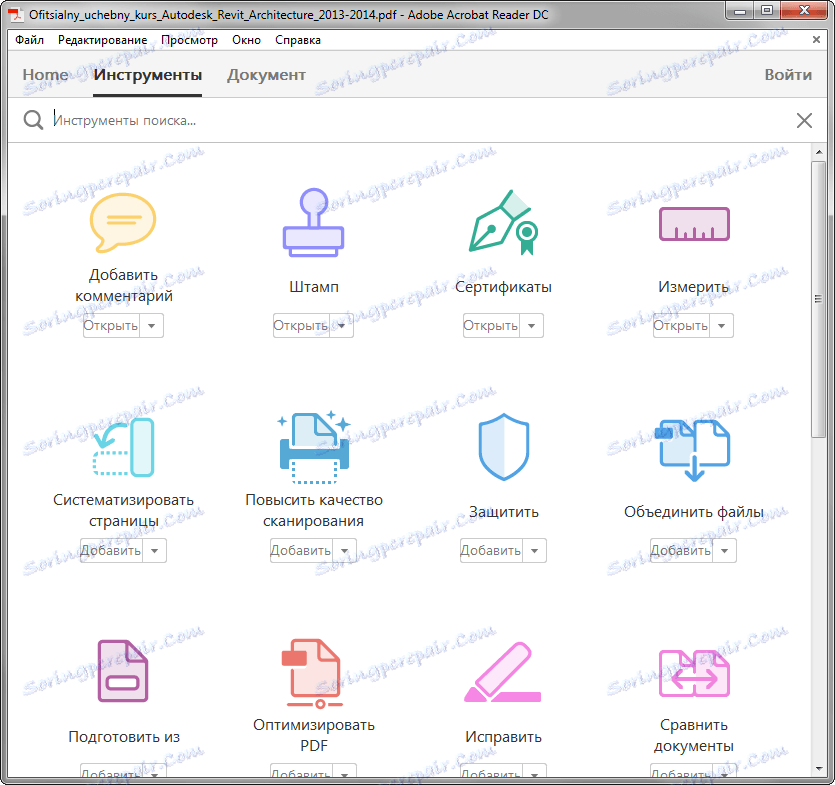Image resolution: width=835 pixels, height=785 pixels.
Task: Click Добавить under Систематизировать страницы
Action: (111, 551)
